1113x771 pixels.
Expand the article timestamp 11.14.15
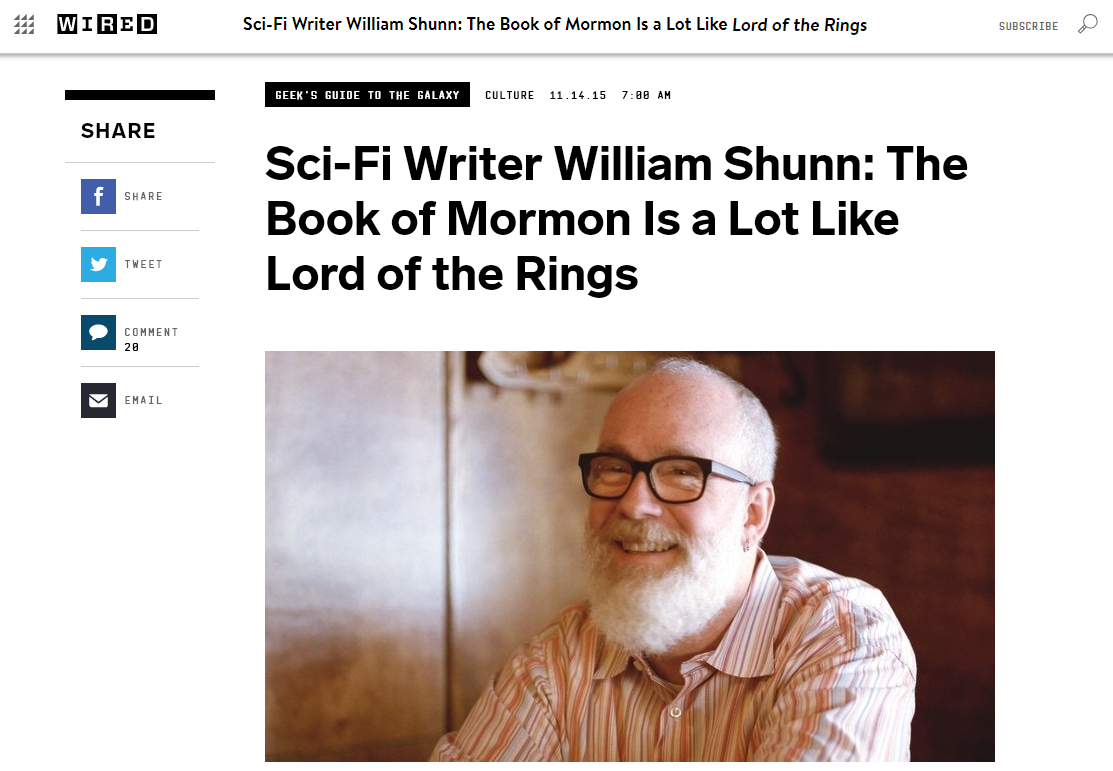(x=578, y=95)
